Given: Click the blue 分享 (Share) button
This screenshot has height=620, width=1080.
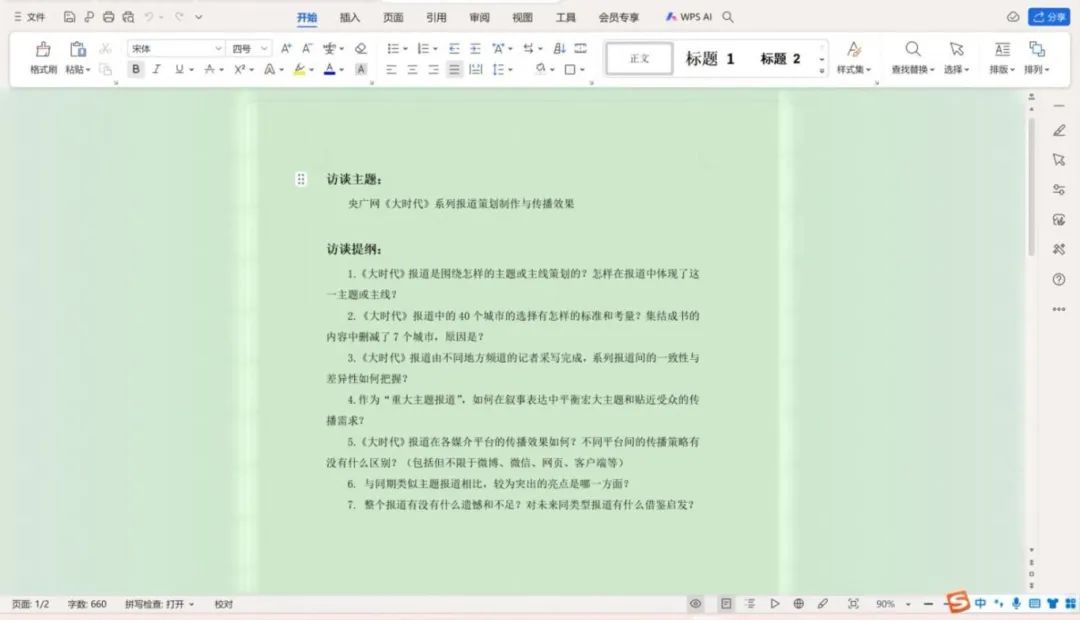Looking at the screenshot, I should [1050, 17].
